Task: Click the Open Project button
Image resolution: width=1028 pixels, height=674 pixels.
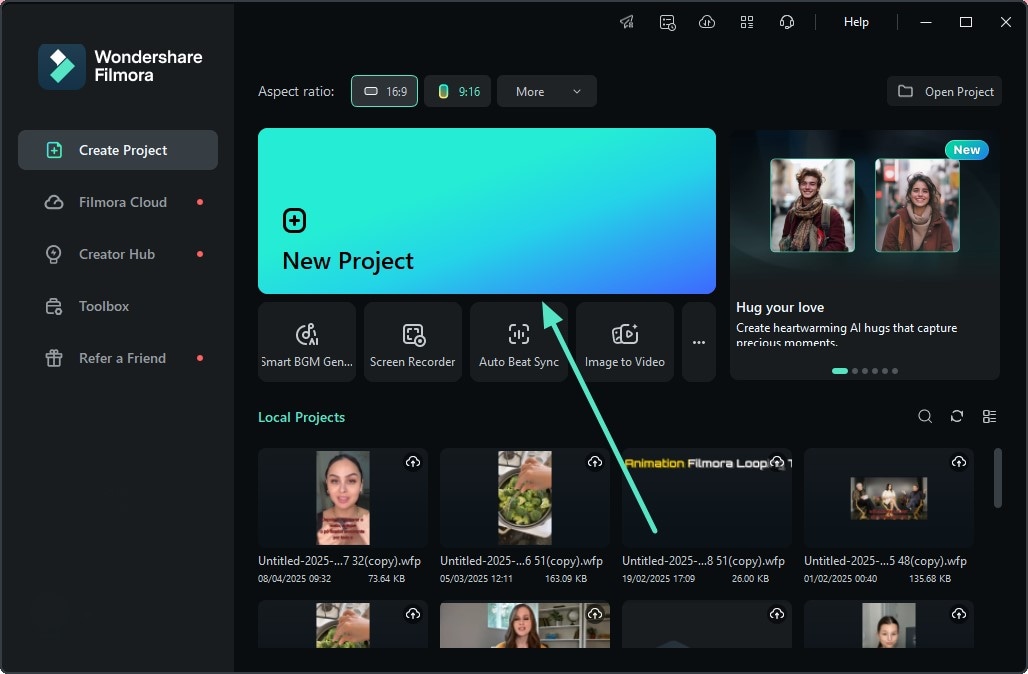Action: [945, 91]
